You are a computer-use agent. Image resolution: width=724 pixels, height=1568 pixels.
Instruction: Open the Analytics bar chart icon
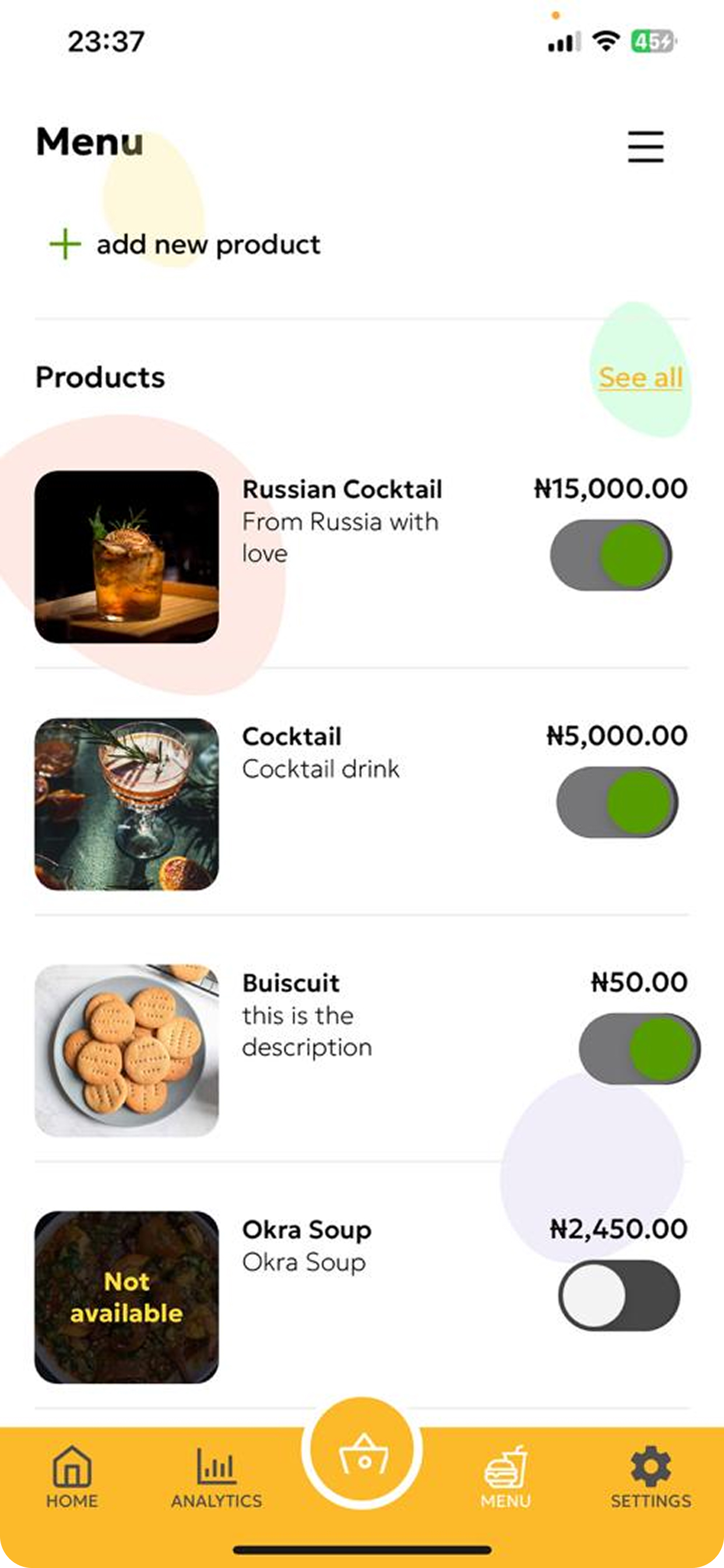tap(216, 1466)
